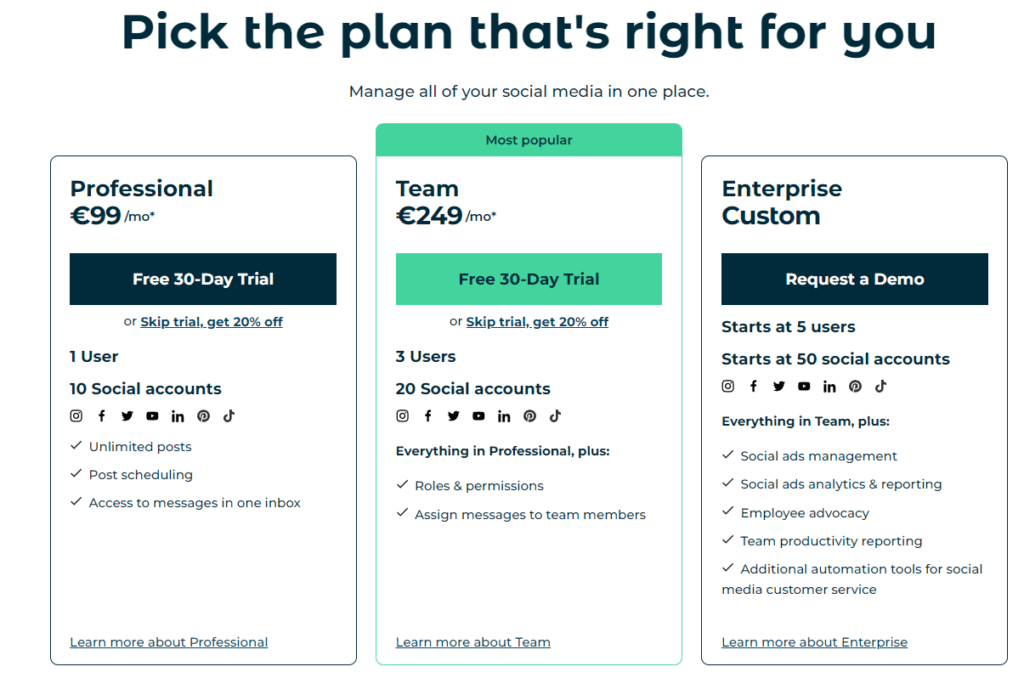Click TikTok icon in Professional plan

pyautogui.click(x=229, y=416)
